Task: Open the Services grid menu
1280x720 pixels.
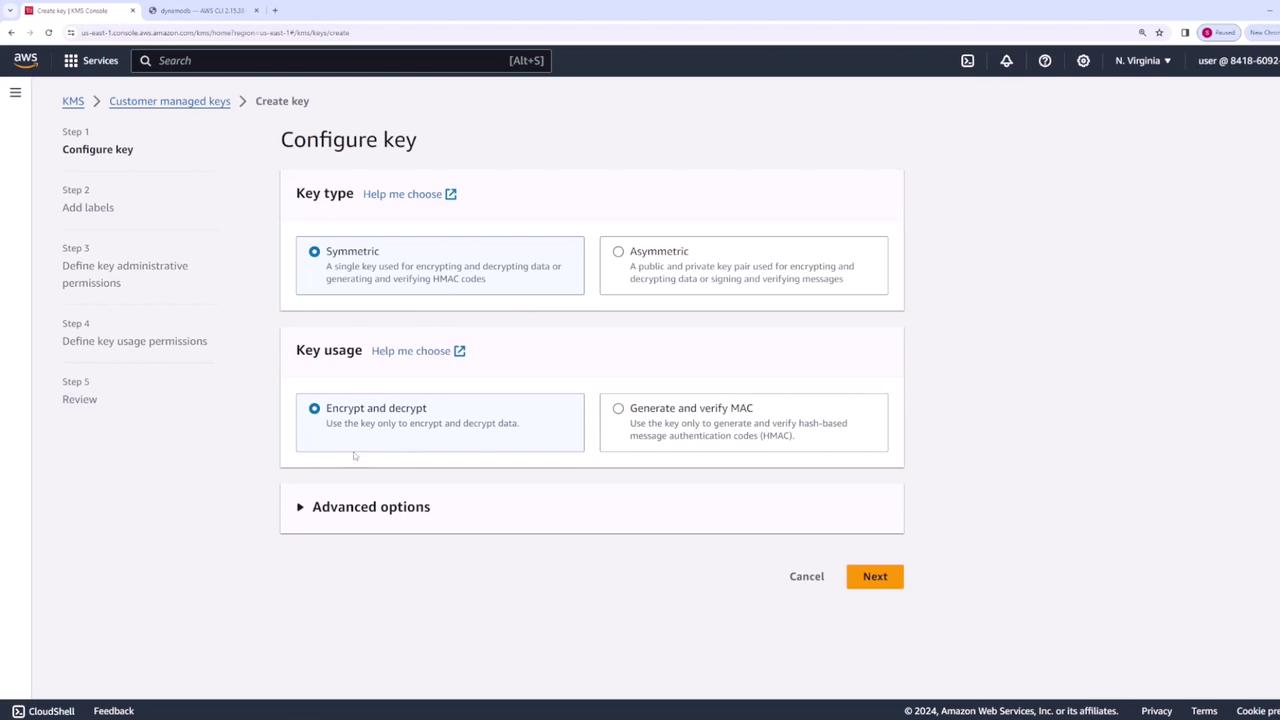Action: tap(91, 61)
